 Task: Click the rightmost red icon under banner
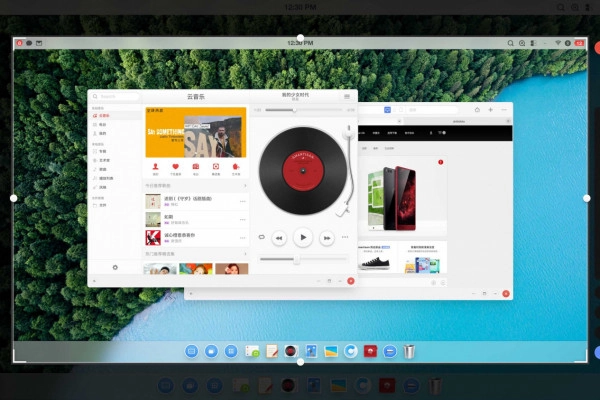coord(236,167)
